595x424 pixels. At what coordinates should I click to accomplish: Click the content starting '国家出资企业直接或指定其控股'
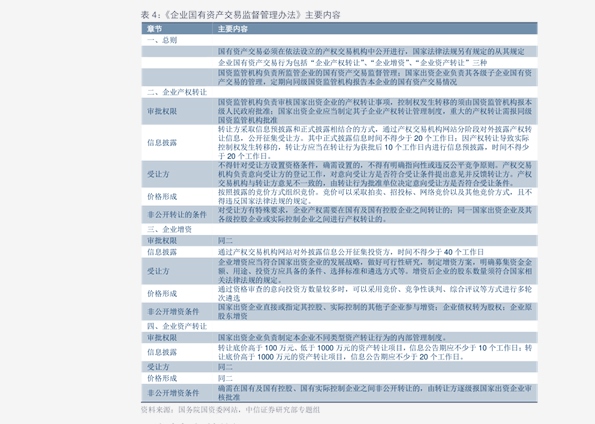375,312
